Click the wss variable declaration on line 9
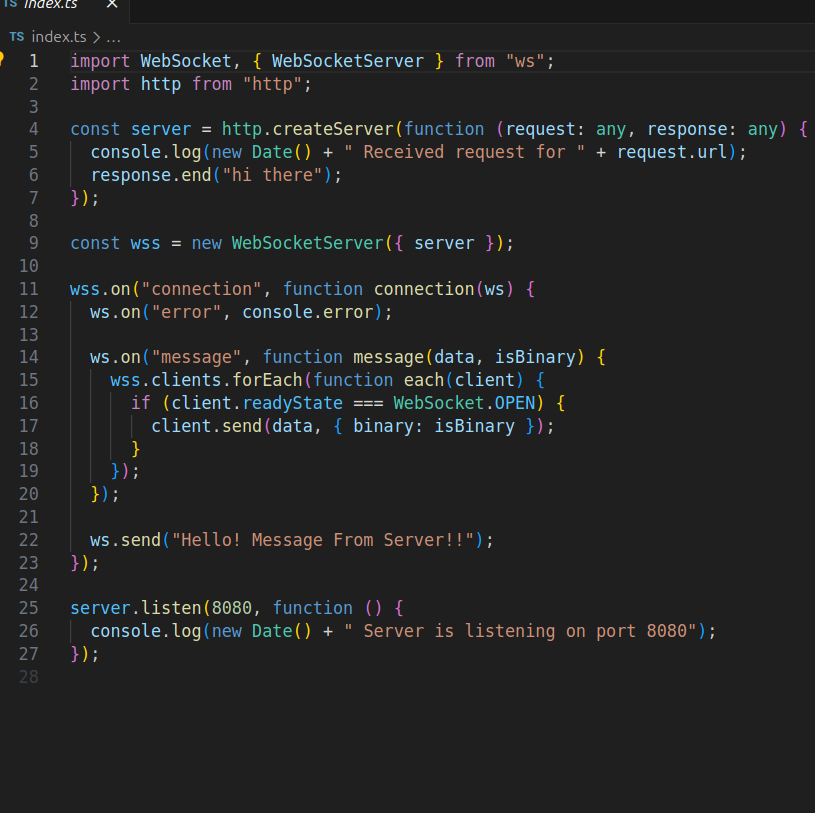This screenshot has width=815, height=813. (146, 243)
